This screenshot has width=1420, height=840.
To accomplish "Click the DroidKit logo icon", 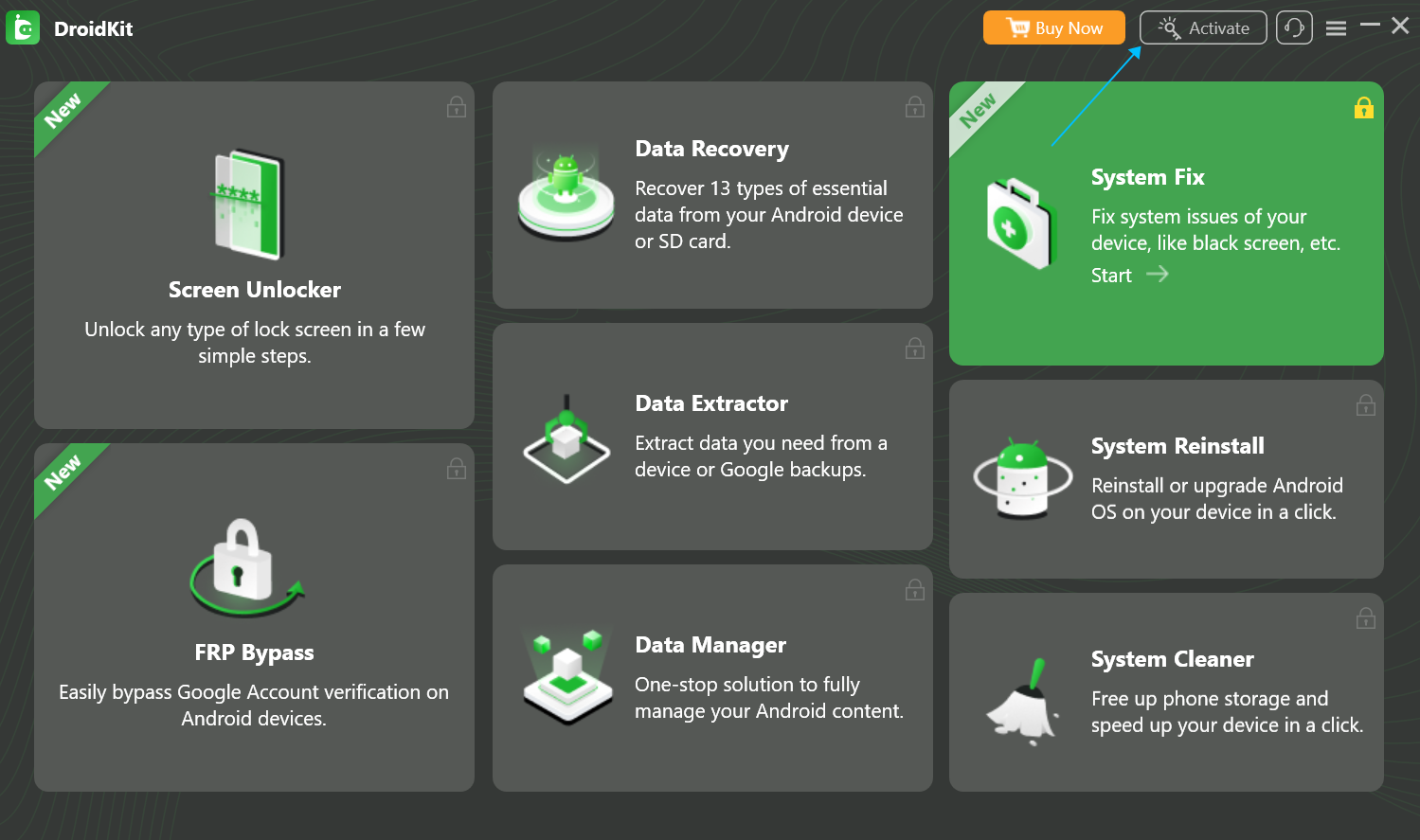I will pos(23,28).
